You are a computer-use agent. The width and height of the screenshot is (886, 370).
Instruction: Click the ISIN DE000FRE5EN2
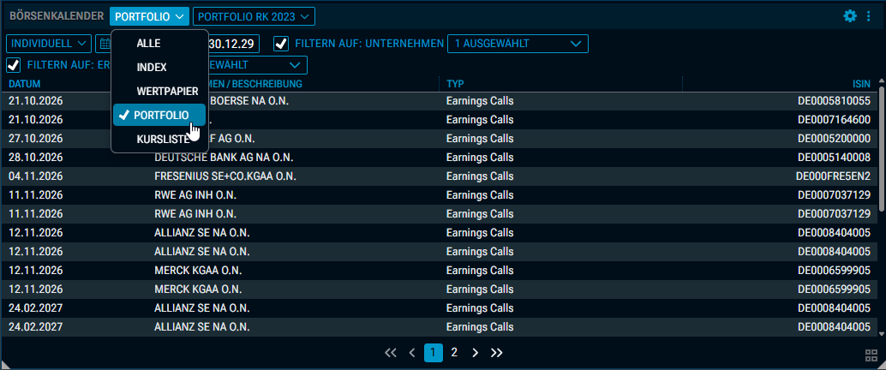coord(833,176)
